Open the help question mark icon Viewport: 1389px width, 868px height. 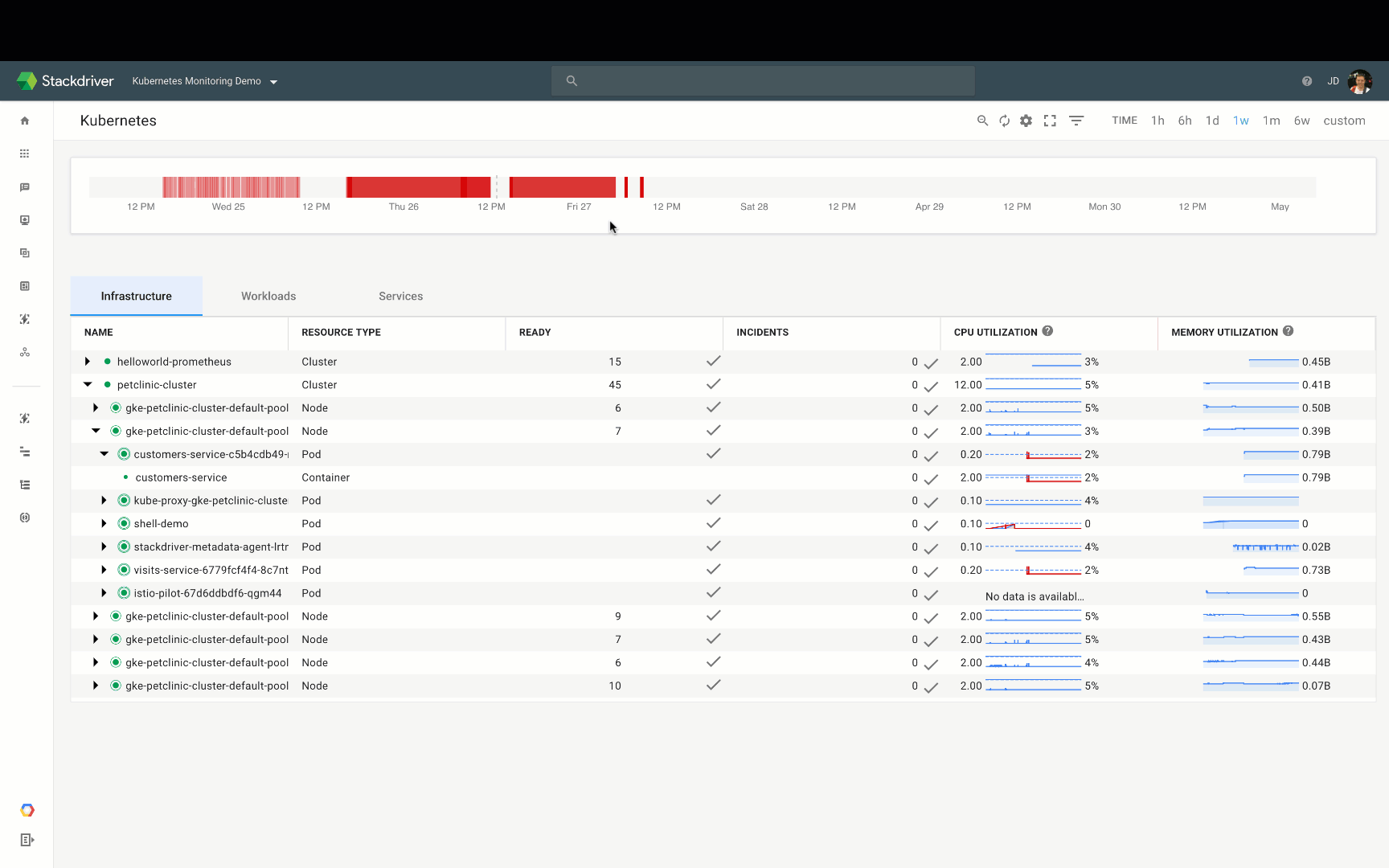click(1307, 81)
